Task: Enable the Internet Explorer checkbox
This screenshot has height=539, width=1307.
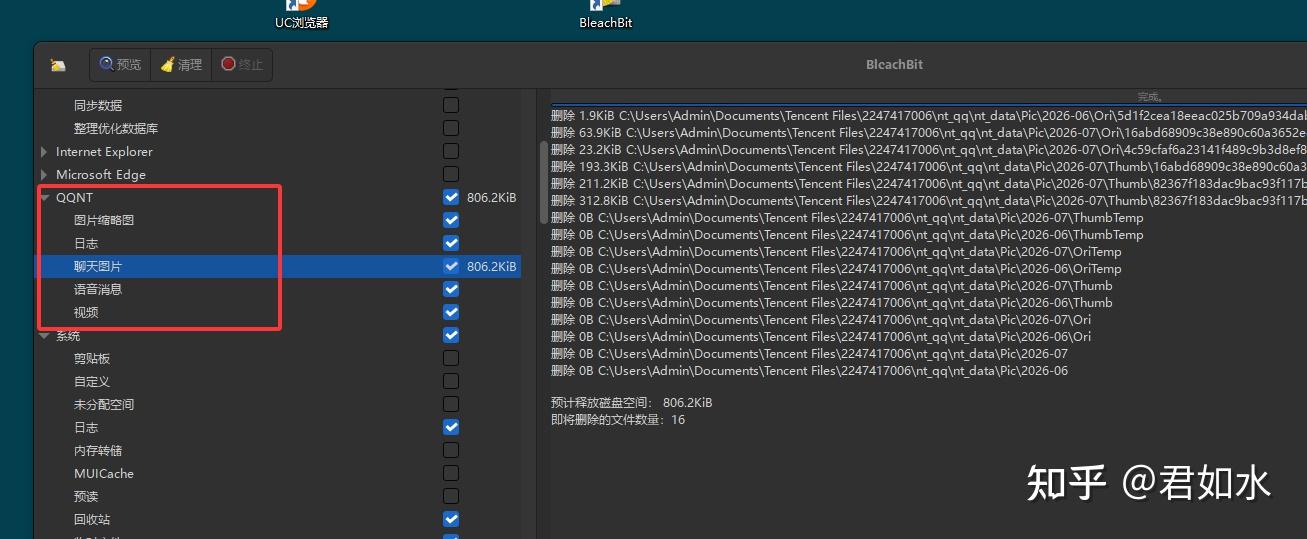Action: point(451,151)
